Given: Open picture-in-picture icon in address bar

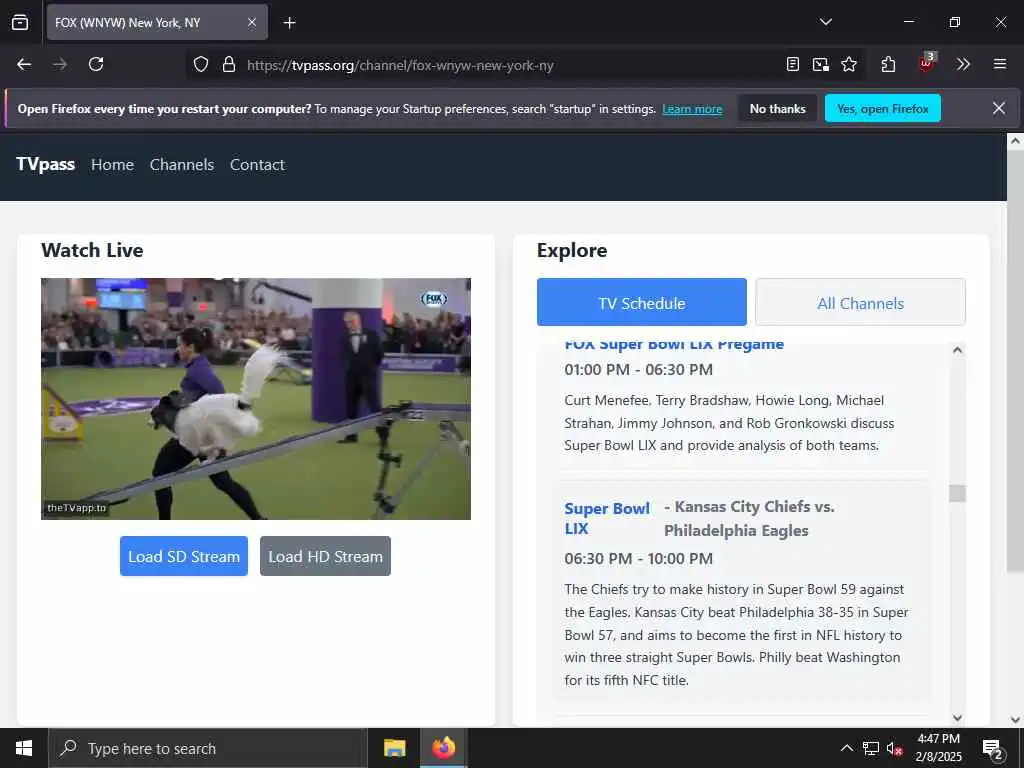Looking at the screenshot, I should pos(821,64).
